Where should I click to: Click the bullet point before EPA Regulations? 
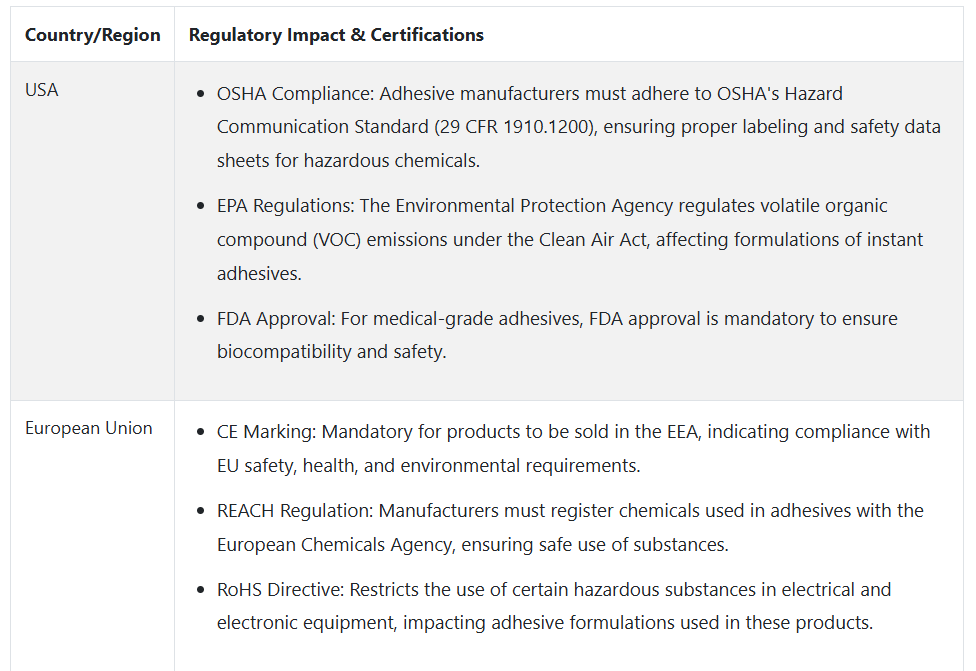click(200, 206)
